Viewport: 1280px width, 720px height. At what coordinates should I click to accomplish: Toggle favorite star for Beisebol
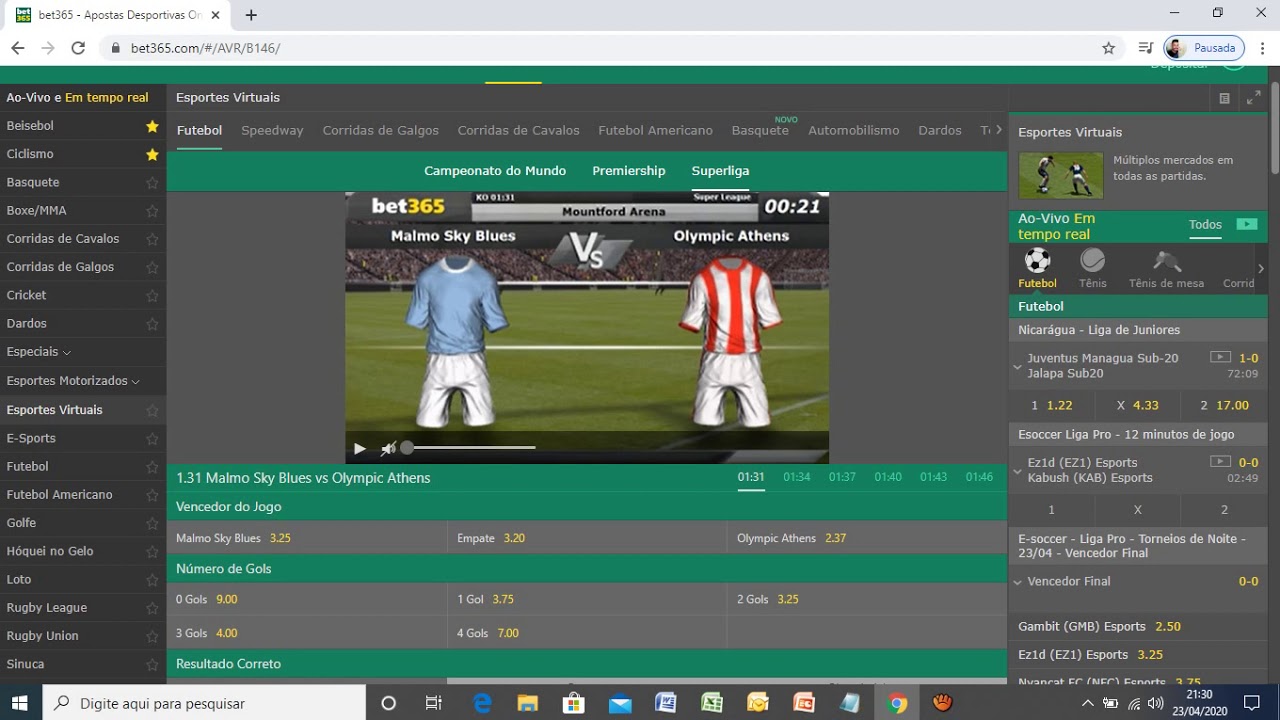(152, 126)
